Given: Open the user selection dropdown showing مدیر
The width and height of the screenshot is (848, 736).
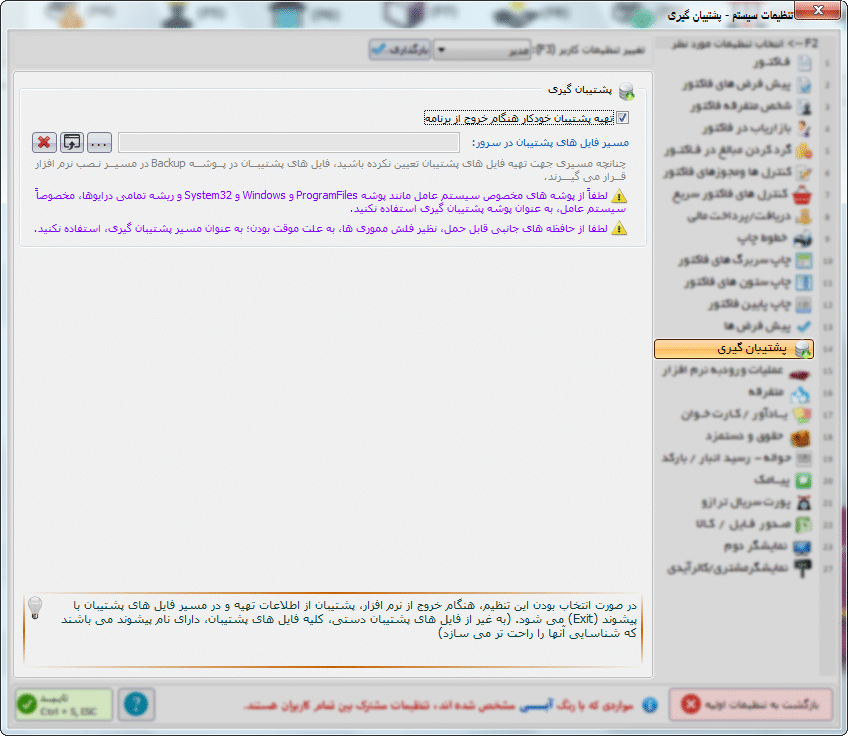Looking at the screenshot, I should coord(482,50).
